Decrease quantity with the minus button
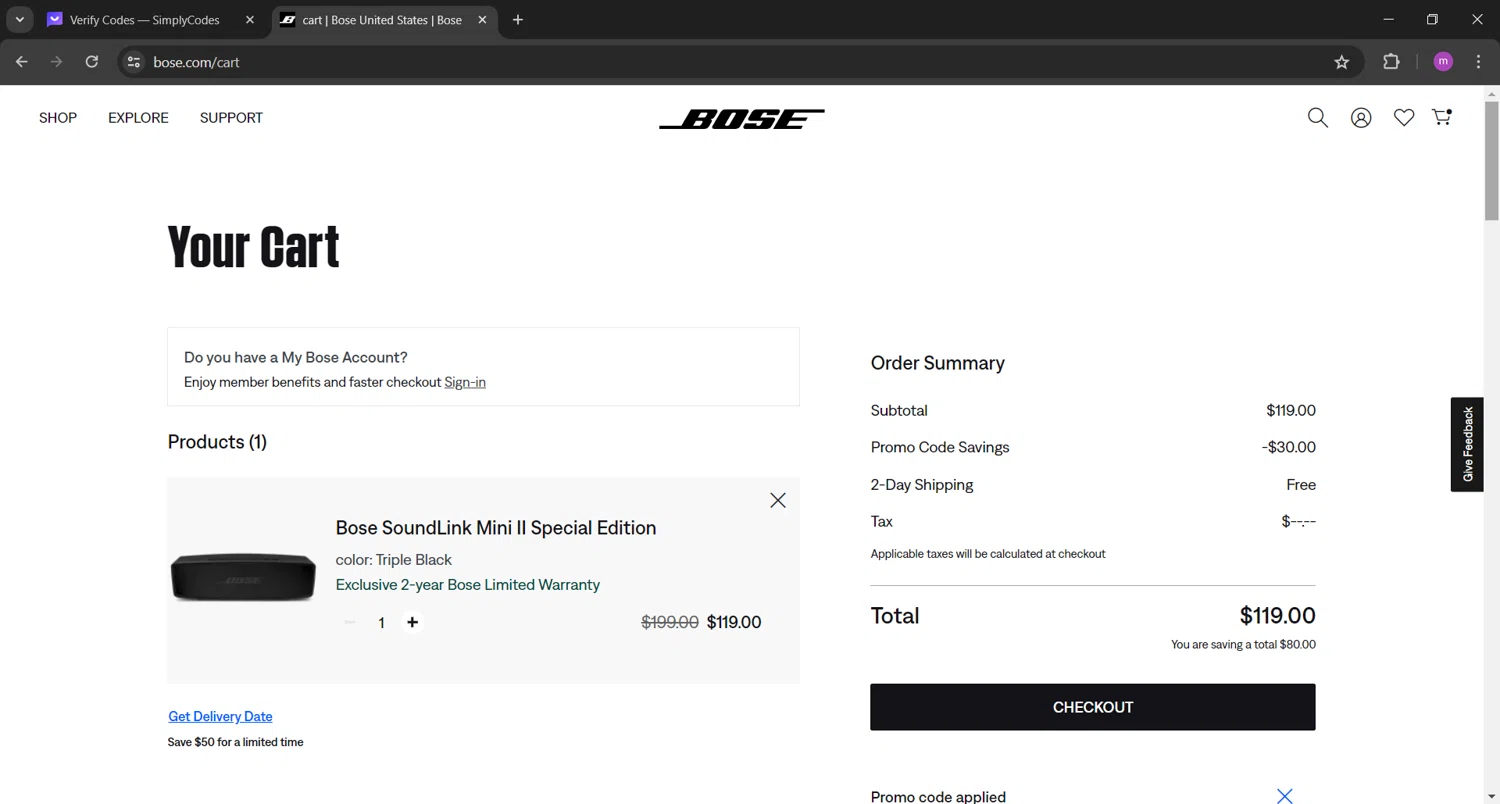This screenshot has height=804, width=1500. point(349,622)
